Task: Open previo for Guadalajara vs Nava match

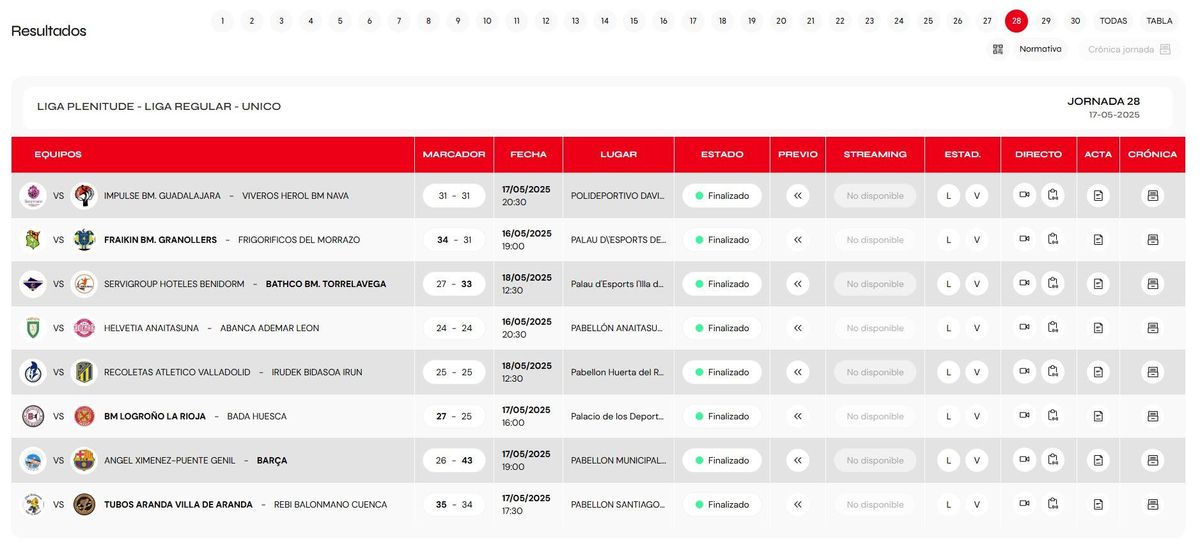Action: pos(797,195)
